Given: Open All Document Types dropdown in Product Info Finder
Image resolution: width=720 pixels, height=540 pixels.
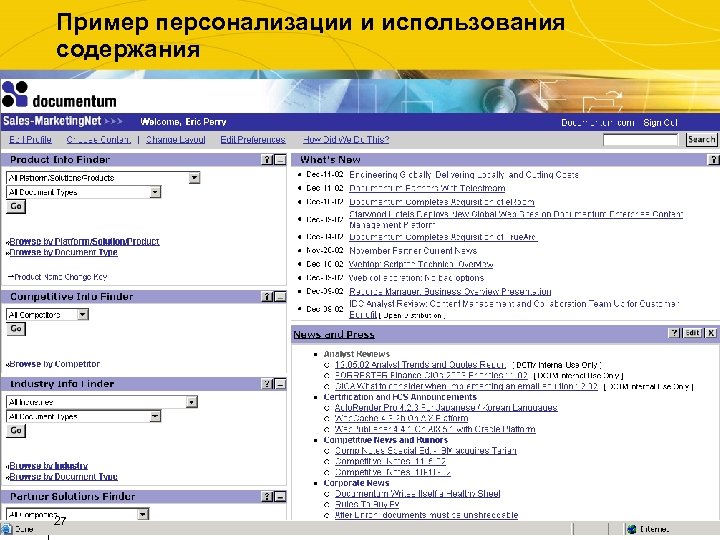Looking at the screenshot, I should tap(155, 192).
